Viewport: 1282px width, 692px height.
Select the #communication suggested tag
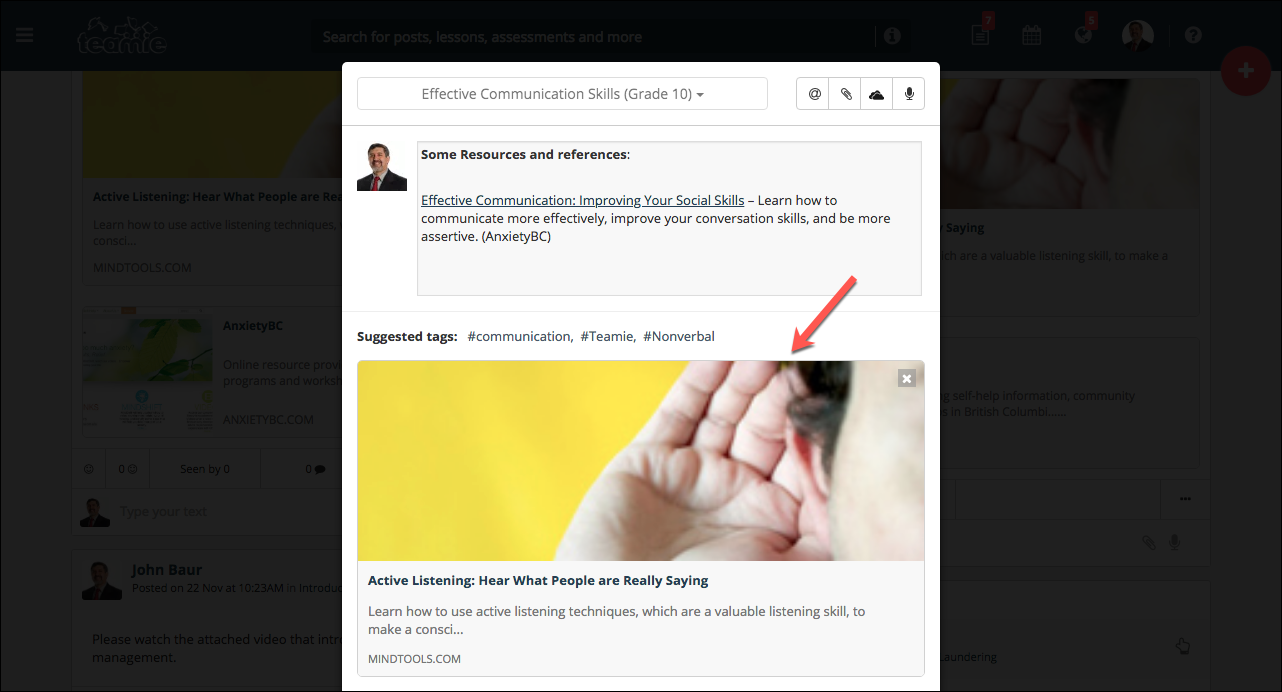518,336
